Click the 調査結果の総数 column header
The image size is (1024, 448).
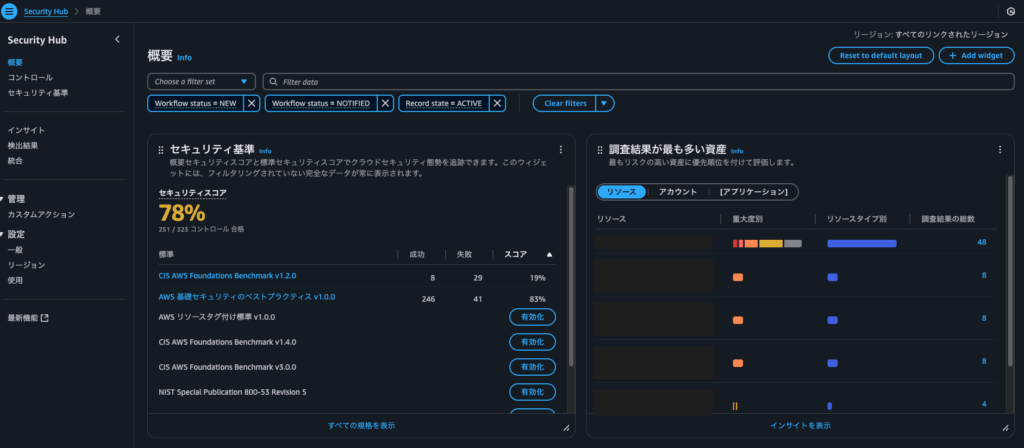(948, 219)
